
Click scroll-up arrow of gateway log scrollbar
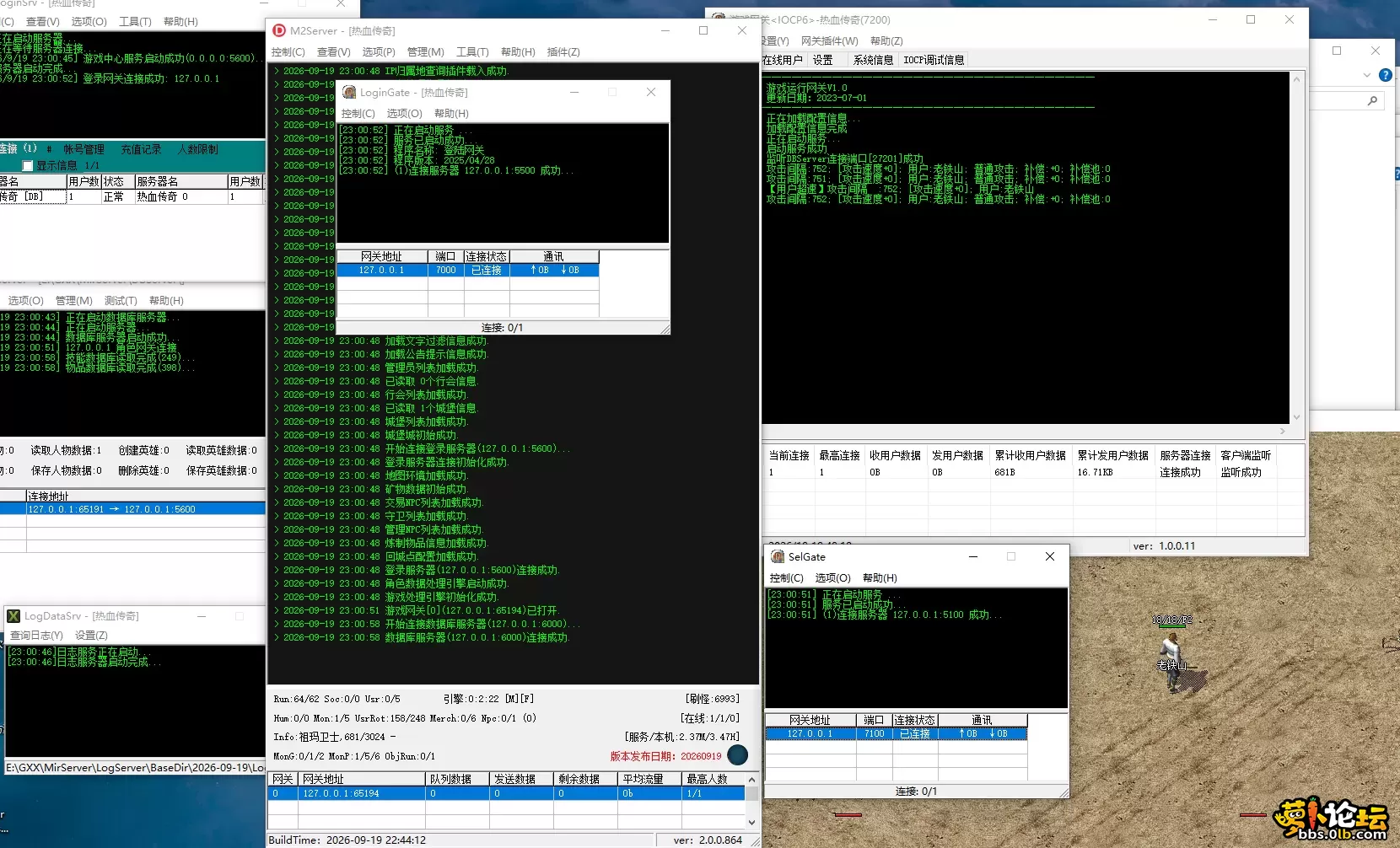click(1296, 78)
